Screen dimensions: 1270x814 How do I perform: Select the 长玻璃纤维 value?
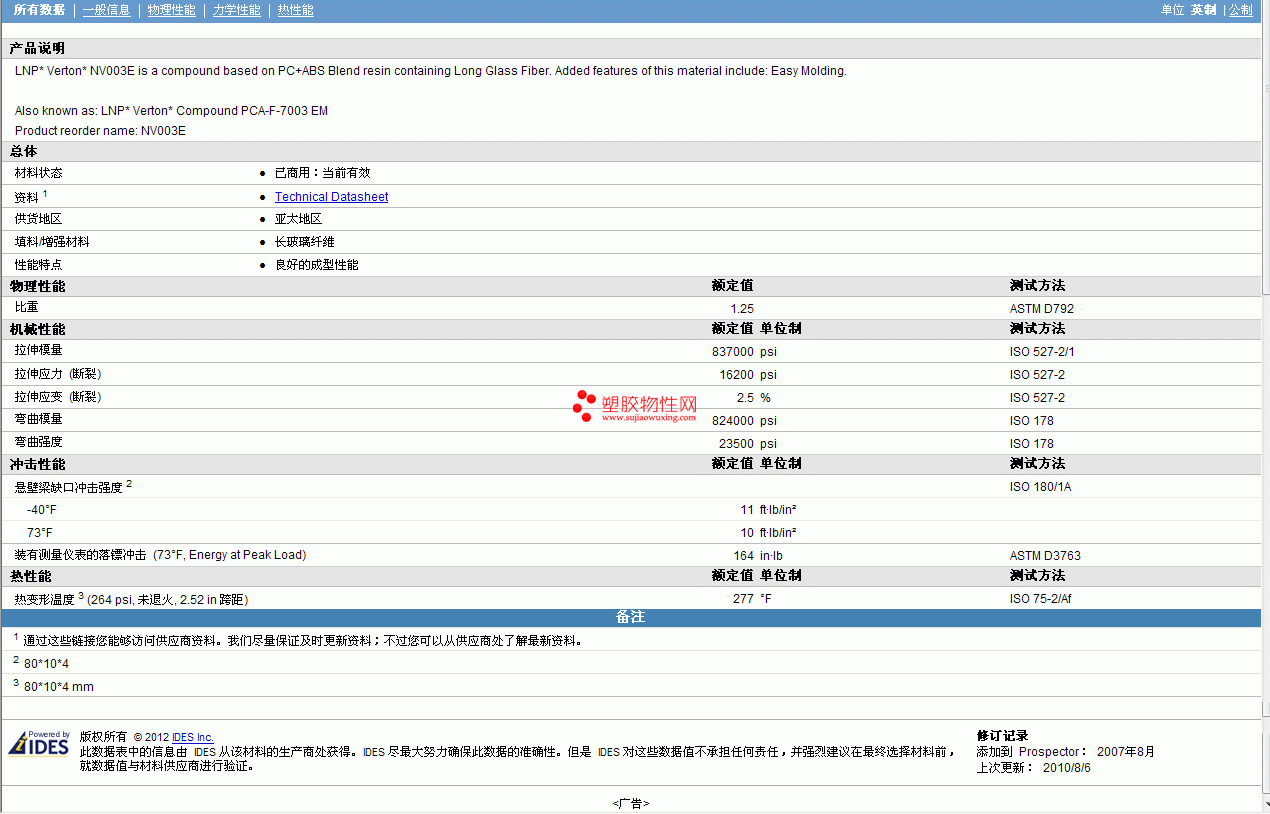click(304, 242)
